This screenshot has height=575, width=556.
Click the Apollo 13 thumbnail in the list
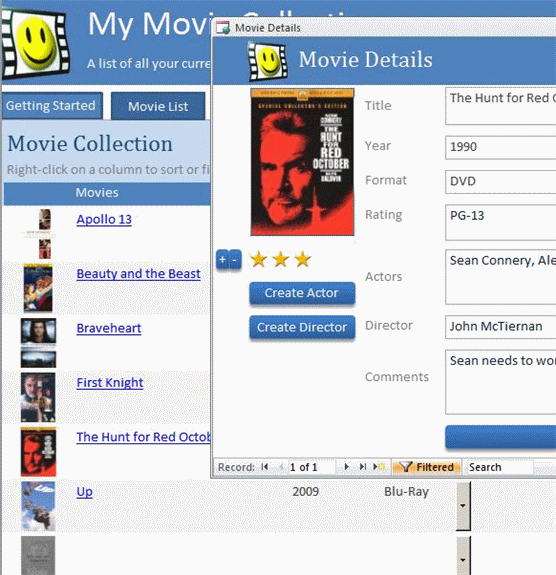coord(45,234)
